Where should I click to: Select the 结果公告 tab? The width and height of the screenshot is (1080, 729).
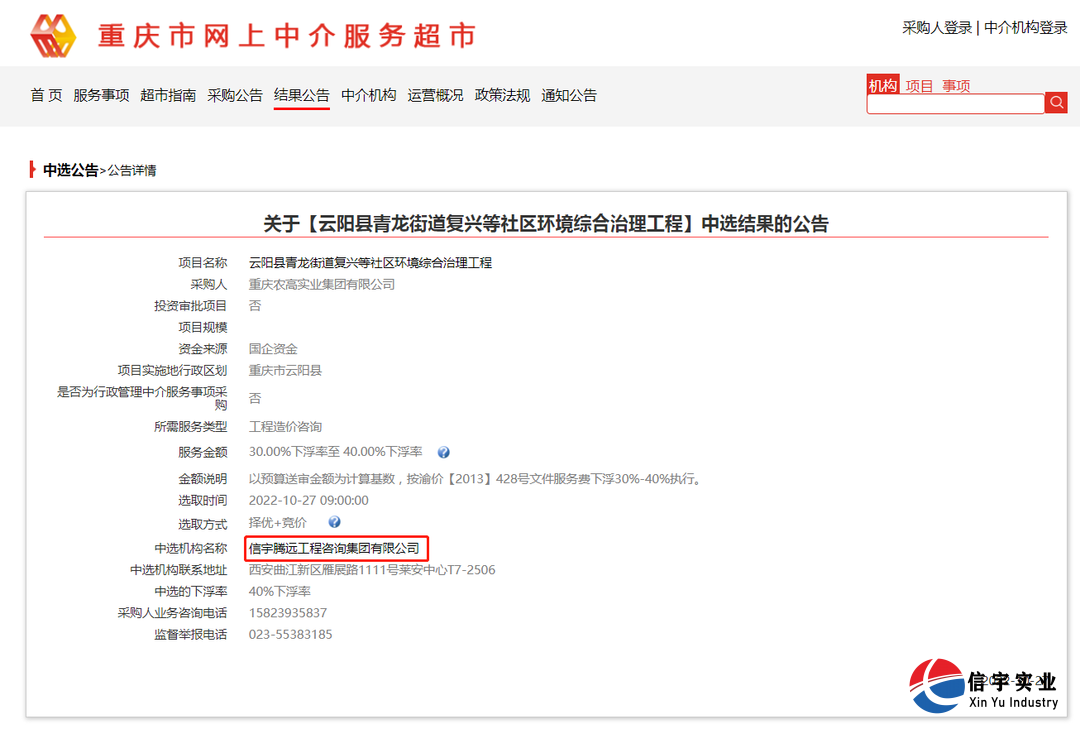coord(301,95)
